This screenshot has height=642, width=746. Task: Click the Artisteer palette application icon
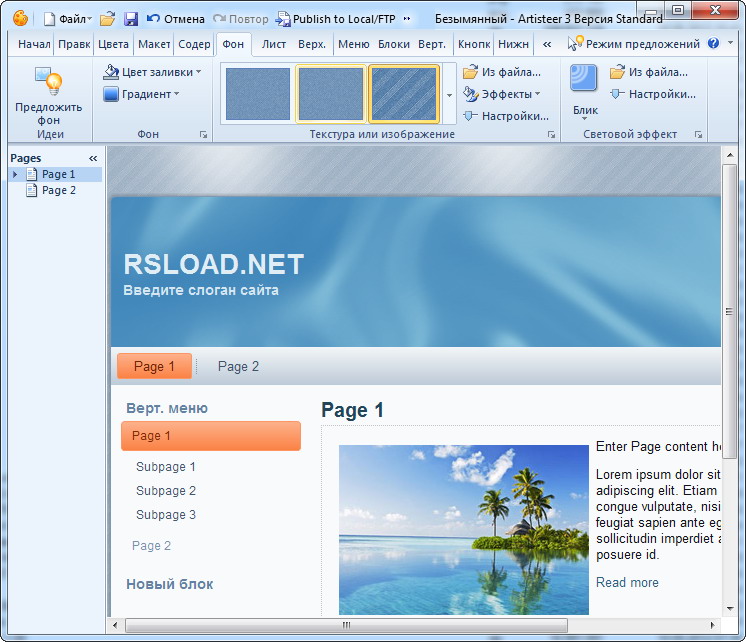(20, 19)
